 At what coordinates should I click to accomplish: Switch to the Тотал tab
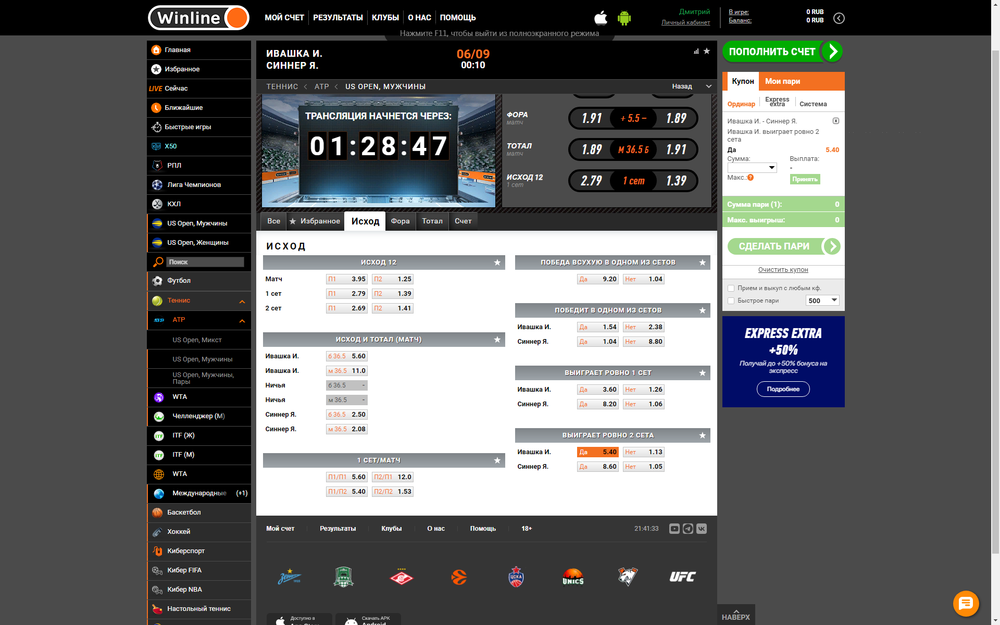click(x=432, y=221)
